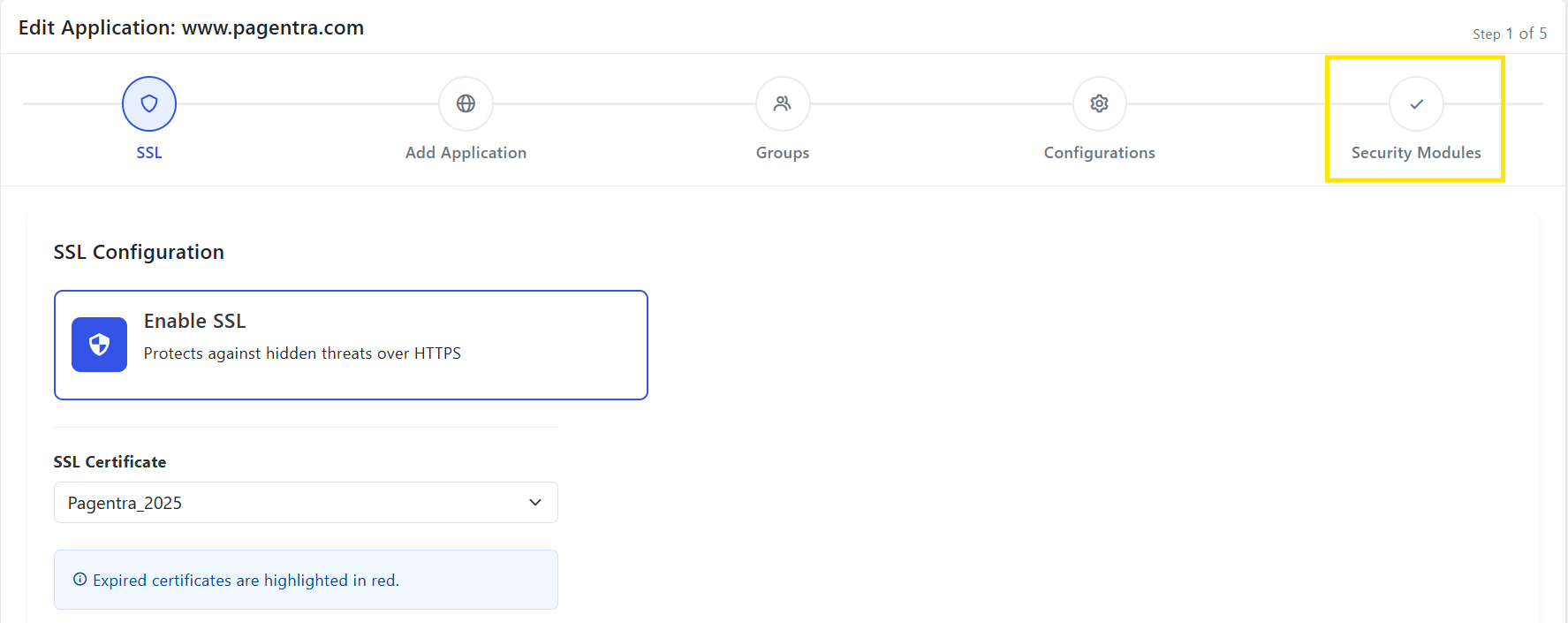Screen dimensions: 1568x623
Task: Expand the certificate list using the chevron arrow
Action: (x=535, y=502)
